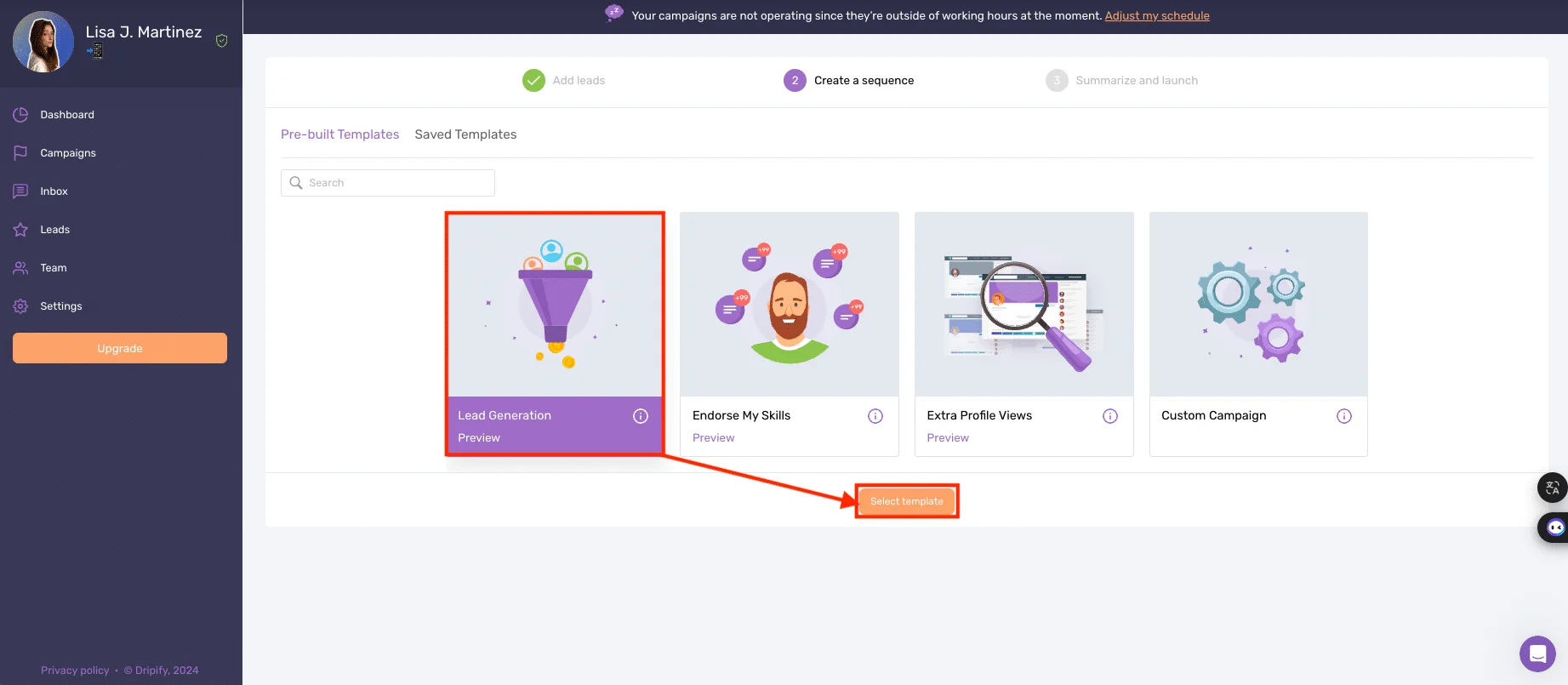1568x685 pixels.
Task: Show info for Lead Generation template
Action: point(641,416)
